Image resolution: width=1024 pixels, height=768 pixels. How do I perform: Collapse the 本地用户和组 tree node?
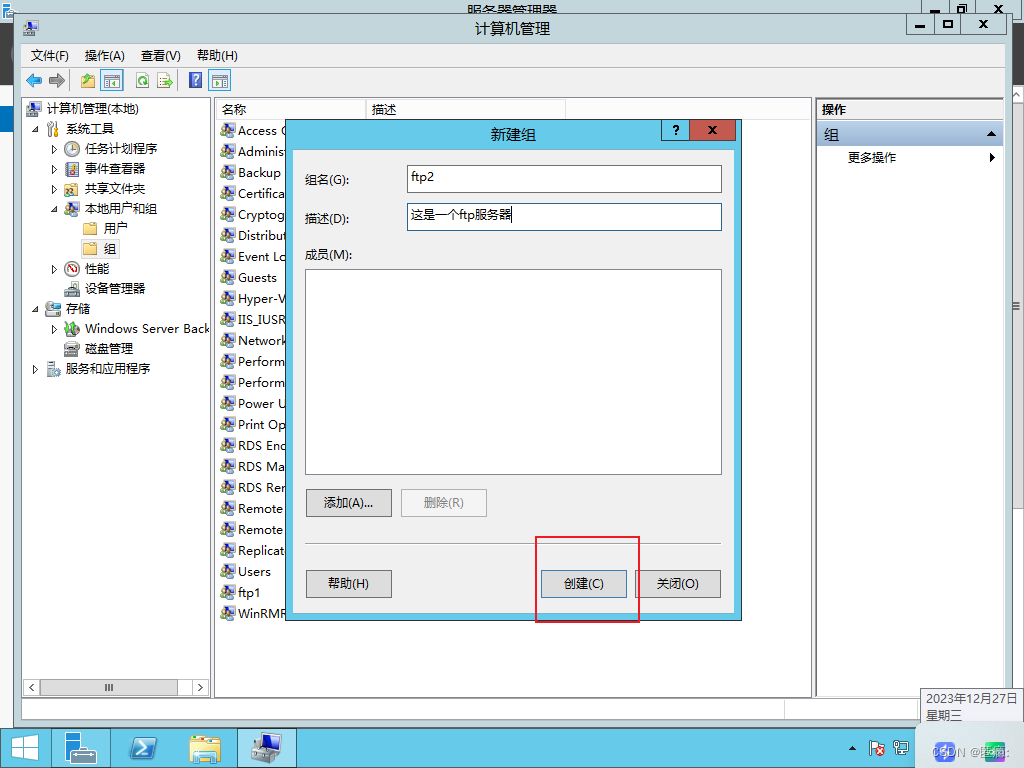[x=54, y=210]
